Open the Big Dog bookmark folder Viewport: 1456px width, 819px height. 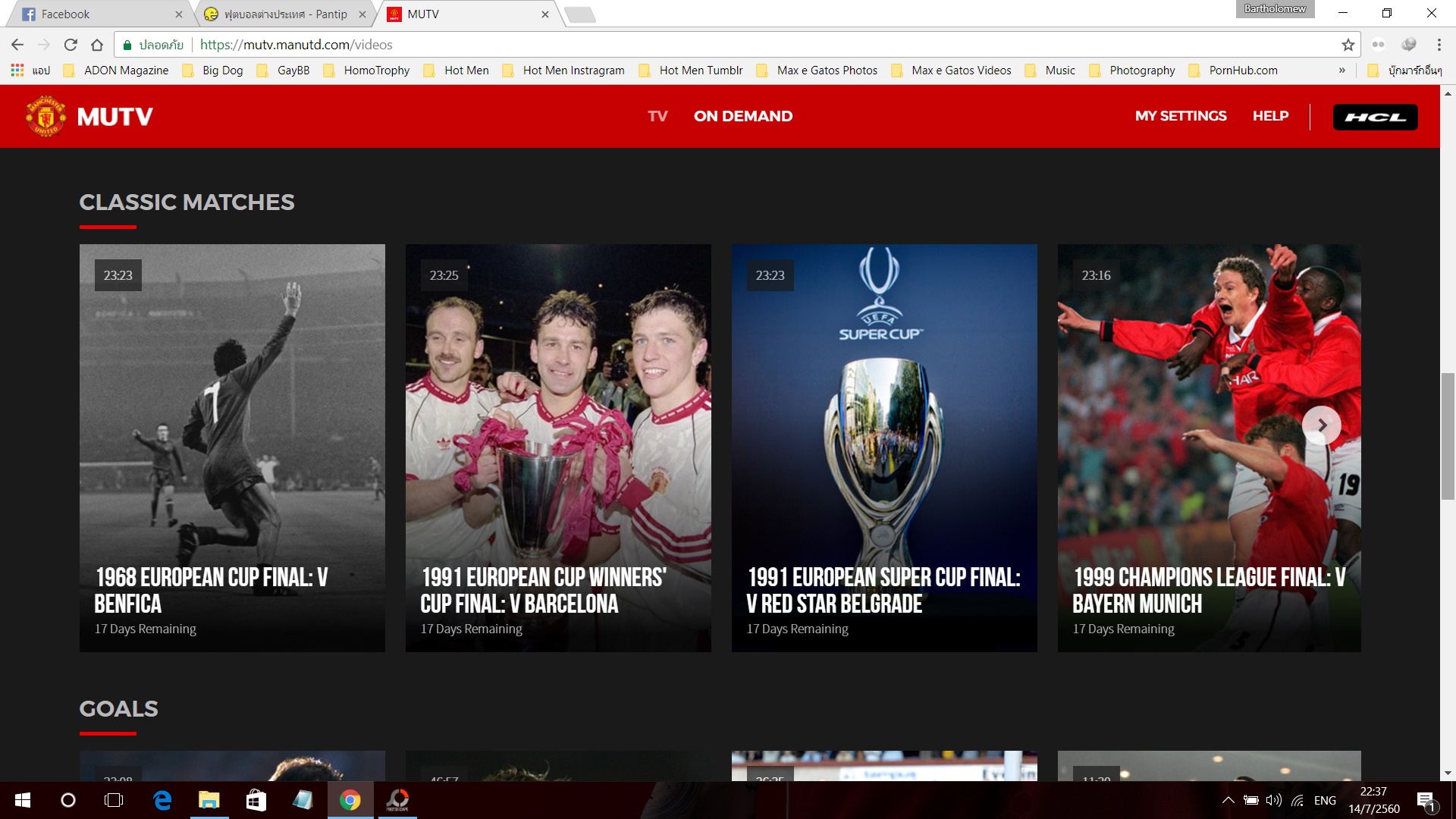213,71
